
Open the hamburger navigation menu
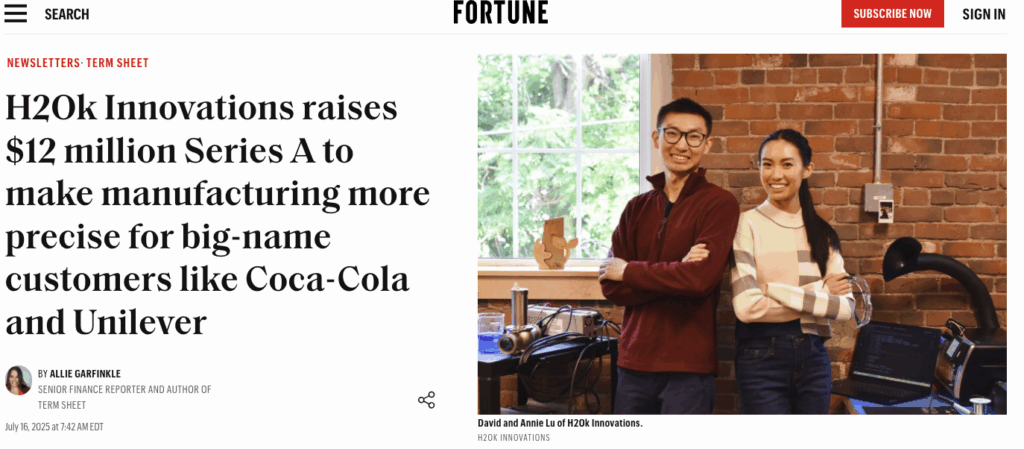click(x=16, y=14)
